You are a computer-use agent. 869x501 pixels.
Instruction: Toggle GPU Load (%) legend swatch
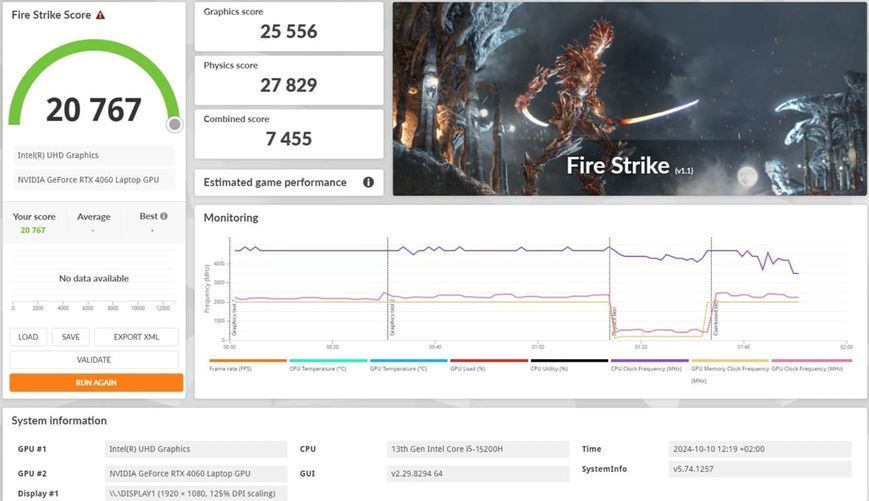[x=489, y=361]
